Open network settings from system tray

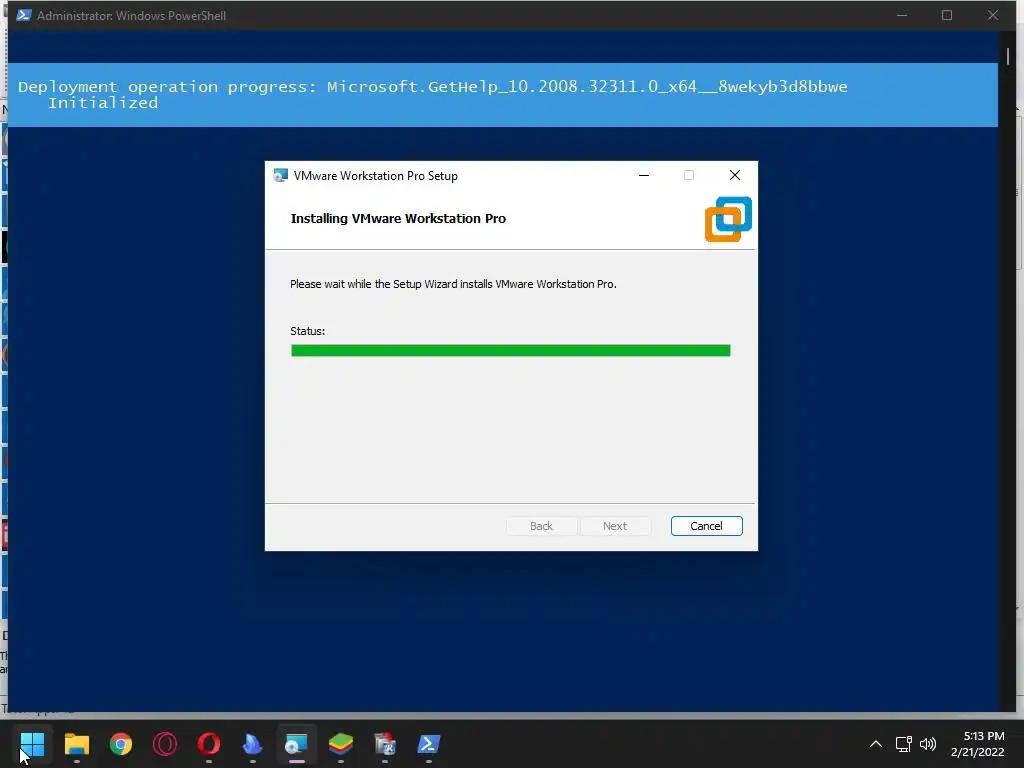pyautogui.click(x=904, y=744)
